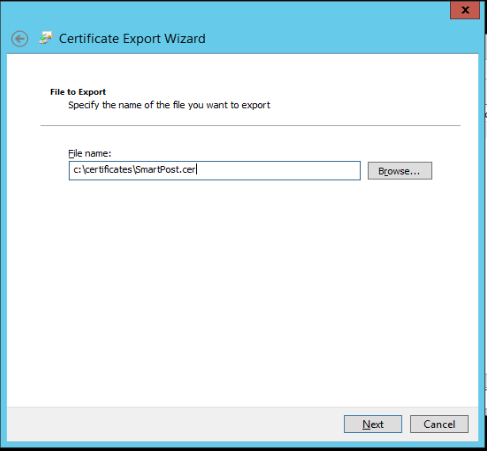Click the certificate wizard icon beside title
Screen dimensions: 487x451
pos(45,38)
